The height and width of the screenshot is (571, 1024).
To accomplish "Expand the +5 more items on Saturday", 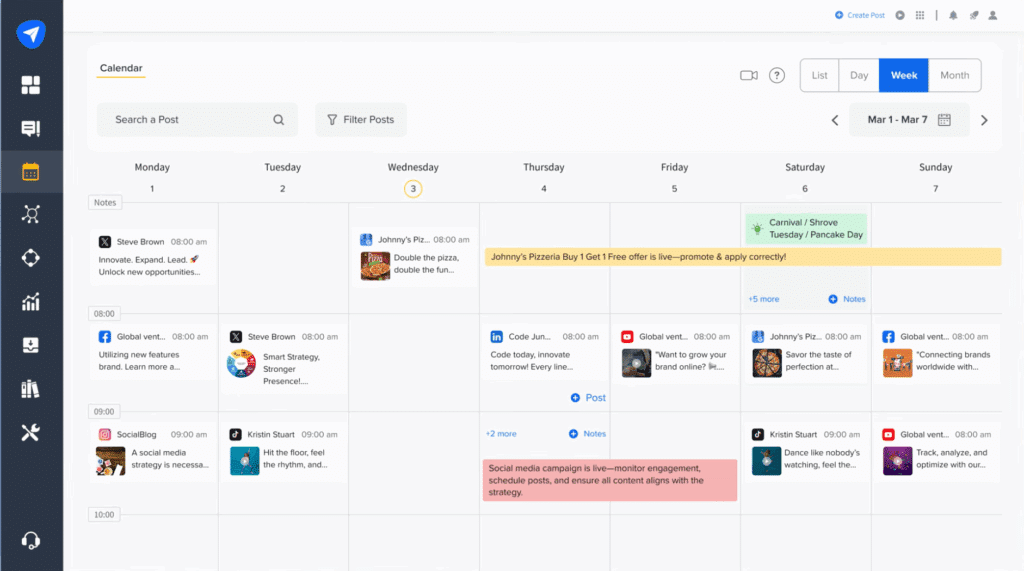I will tap(763, 299).
